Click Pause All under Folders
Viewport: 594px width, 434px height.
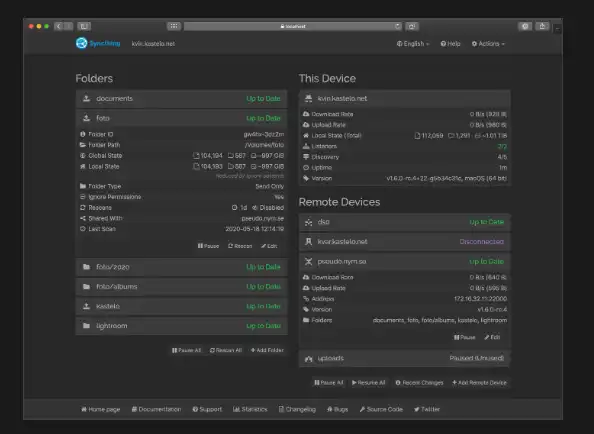186,350
